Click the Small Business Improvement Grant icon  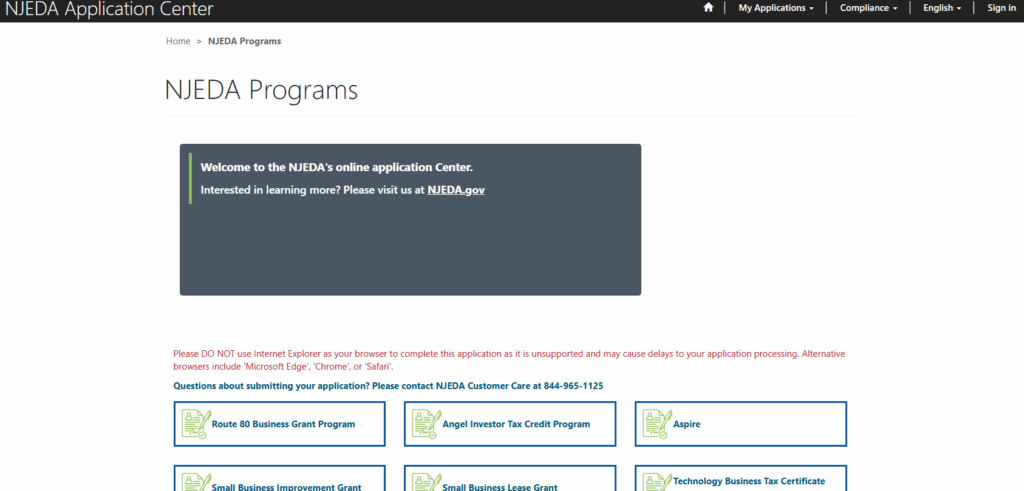195,483
